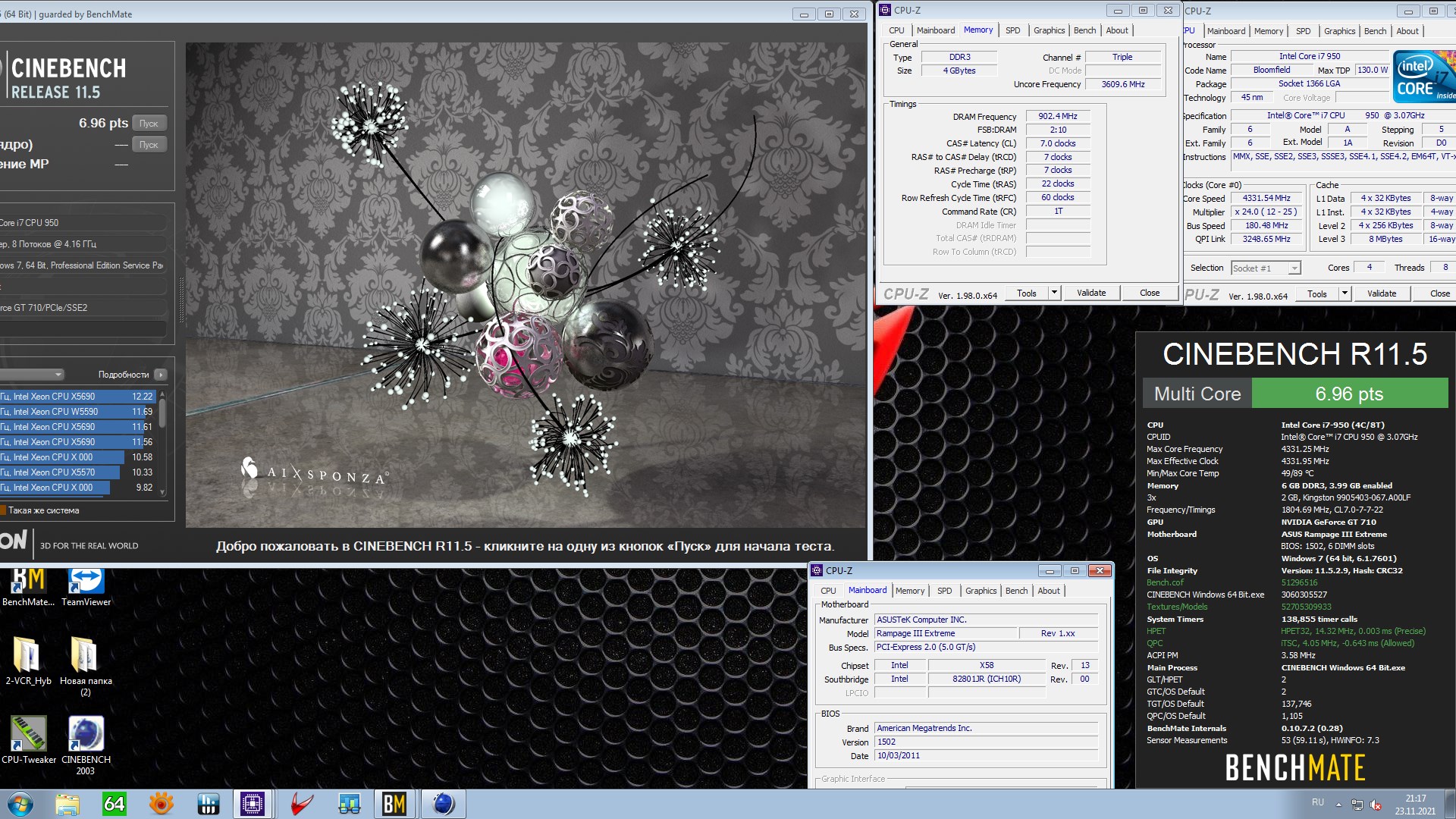
Task: Open About tab in CPU-Z Mainboard window
Action: click(x=1049, y=591)
